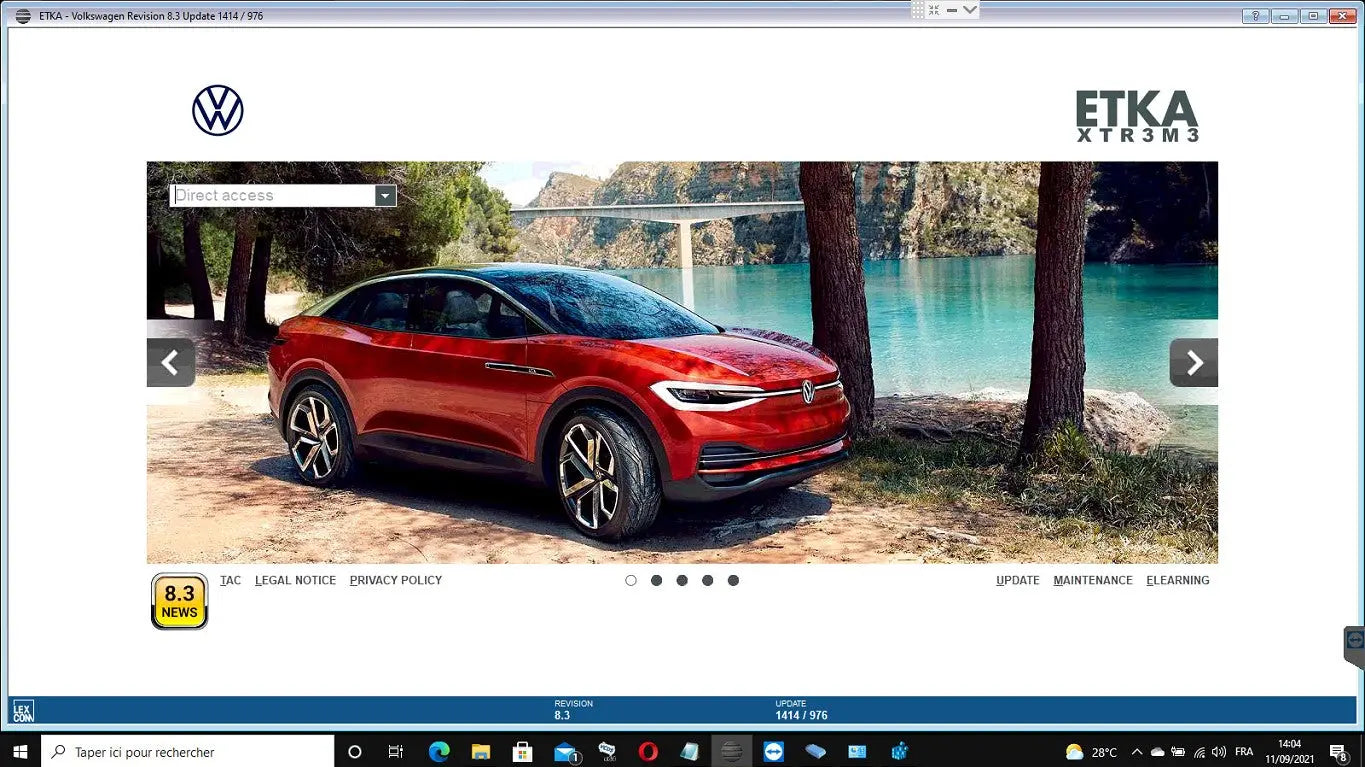Launch TeamViewer from the taskbar
This screenshot has width=1365, height=767.
tap(773, 752)
